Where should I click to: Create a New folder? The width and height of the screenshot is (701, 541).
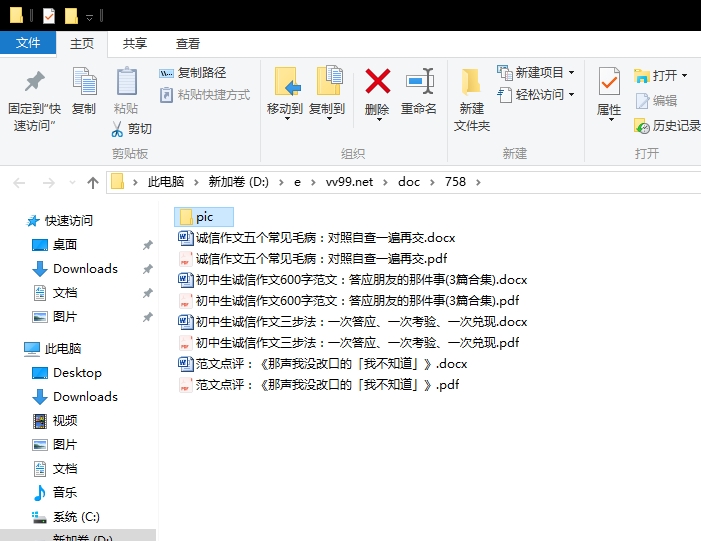[x=472, y=100]
